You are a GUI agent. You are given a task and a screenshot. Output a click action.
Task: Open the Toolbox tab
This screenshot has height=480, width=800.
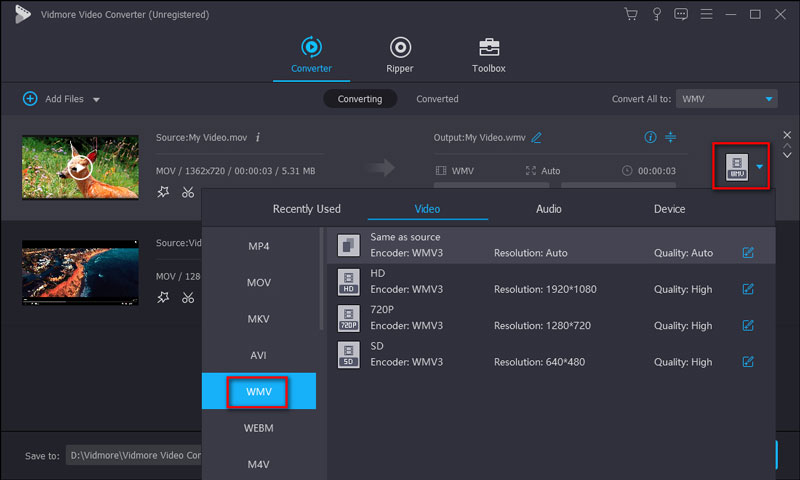pyautogui.click(x=489, y=55)
